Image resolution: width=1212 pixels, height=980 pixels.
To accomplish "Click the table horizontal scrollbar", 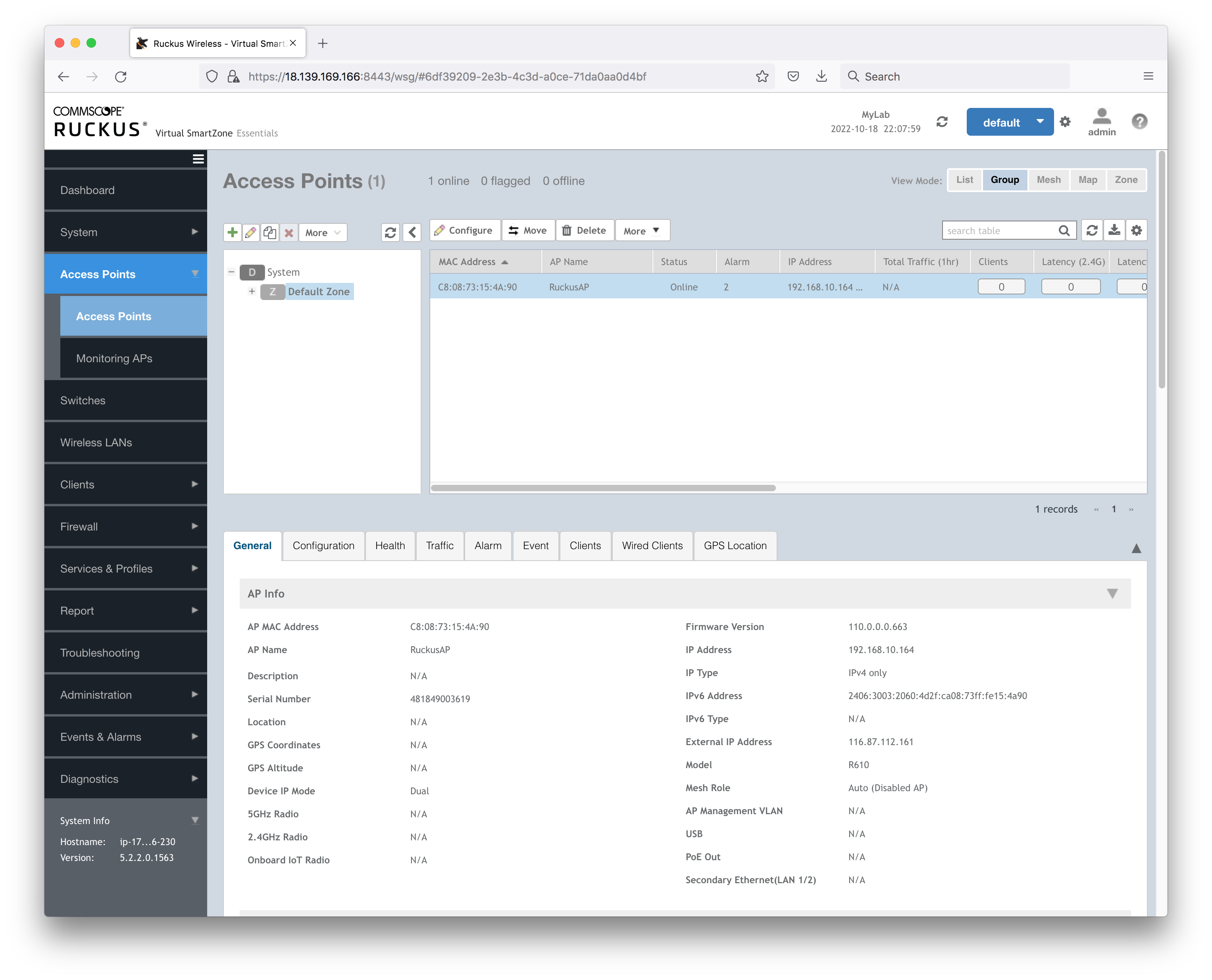I will (603, 488).
